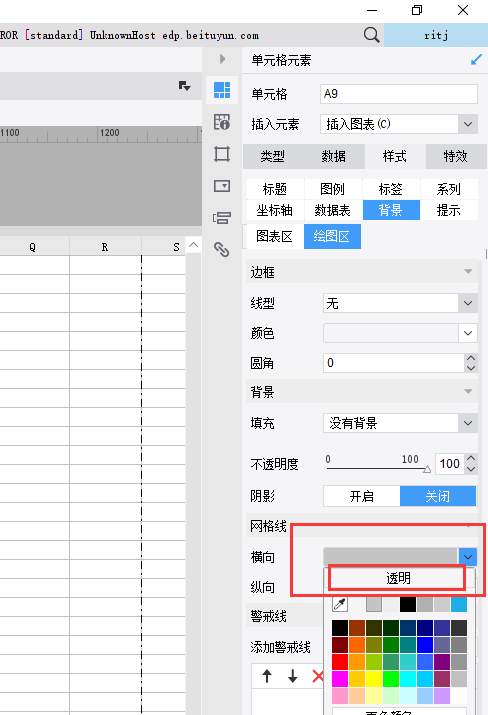
Task: Decrease opacity with the down stepper
Action: (471, 469)
